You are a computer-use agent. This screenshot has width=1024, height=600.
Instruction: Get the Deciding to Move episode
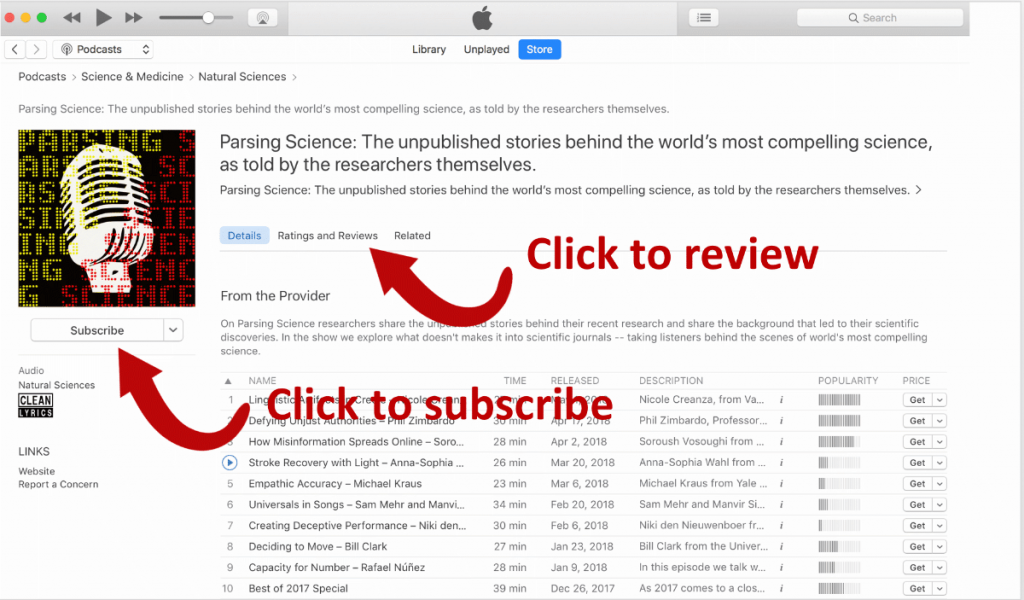click(917, 546)
